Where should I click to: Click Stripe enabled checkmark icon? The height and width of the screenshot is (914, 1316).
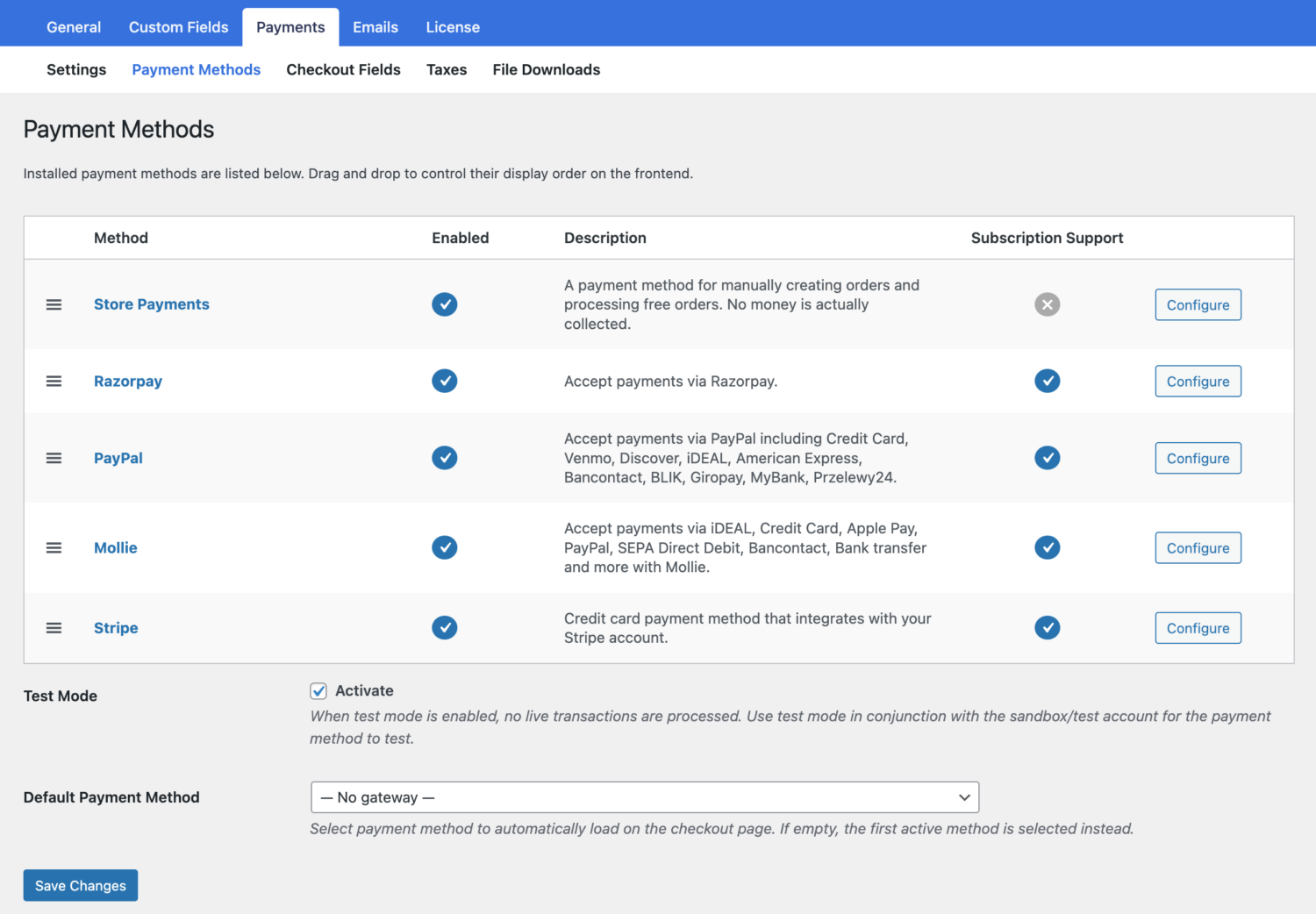coord(445,628)
